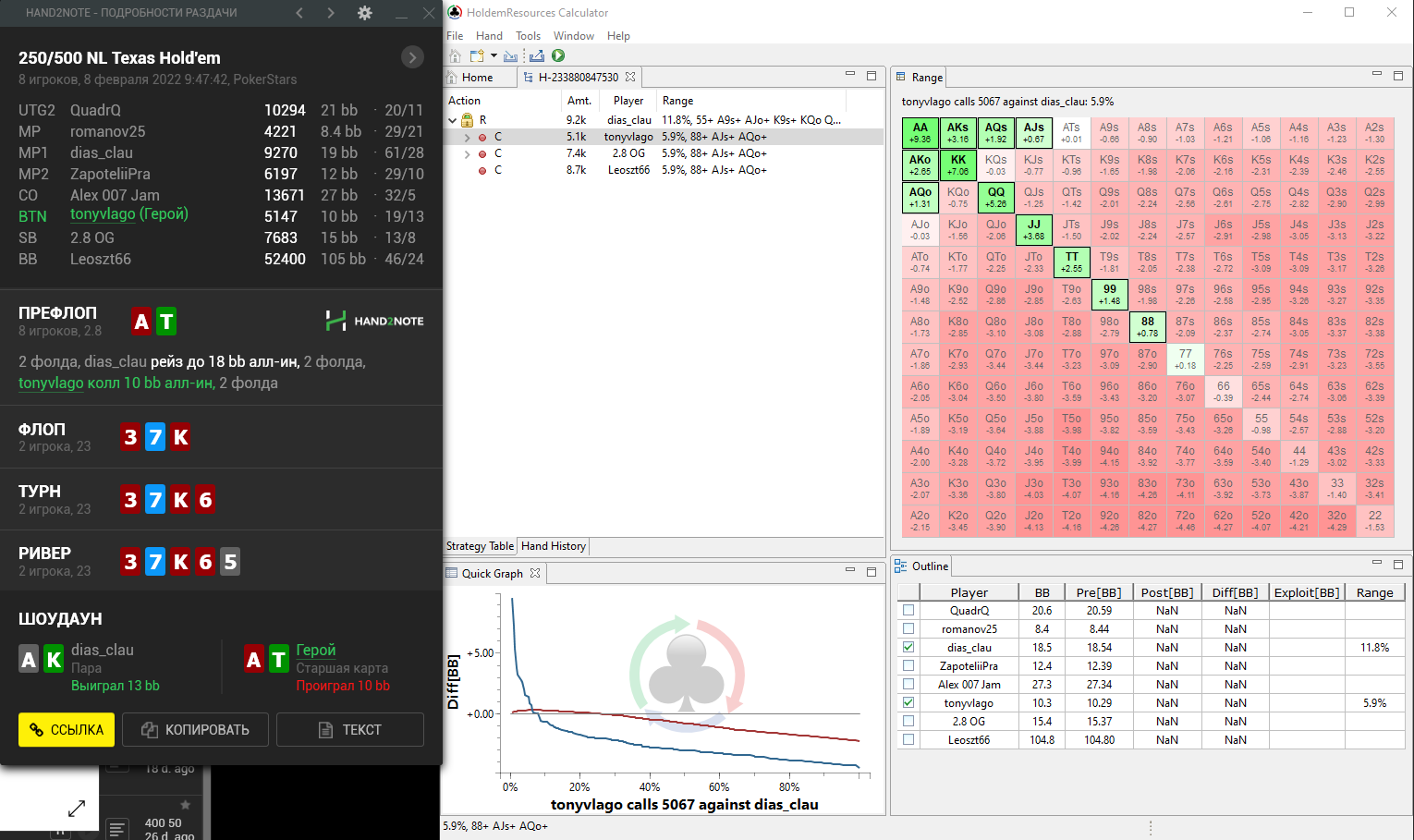This screenshot has width=1414, height=840.
Task: Go to previous hand in Hand2Note window
Action: 299,13
